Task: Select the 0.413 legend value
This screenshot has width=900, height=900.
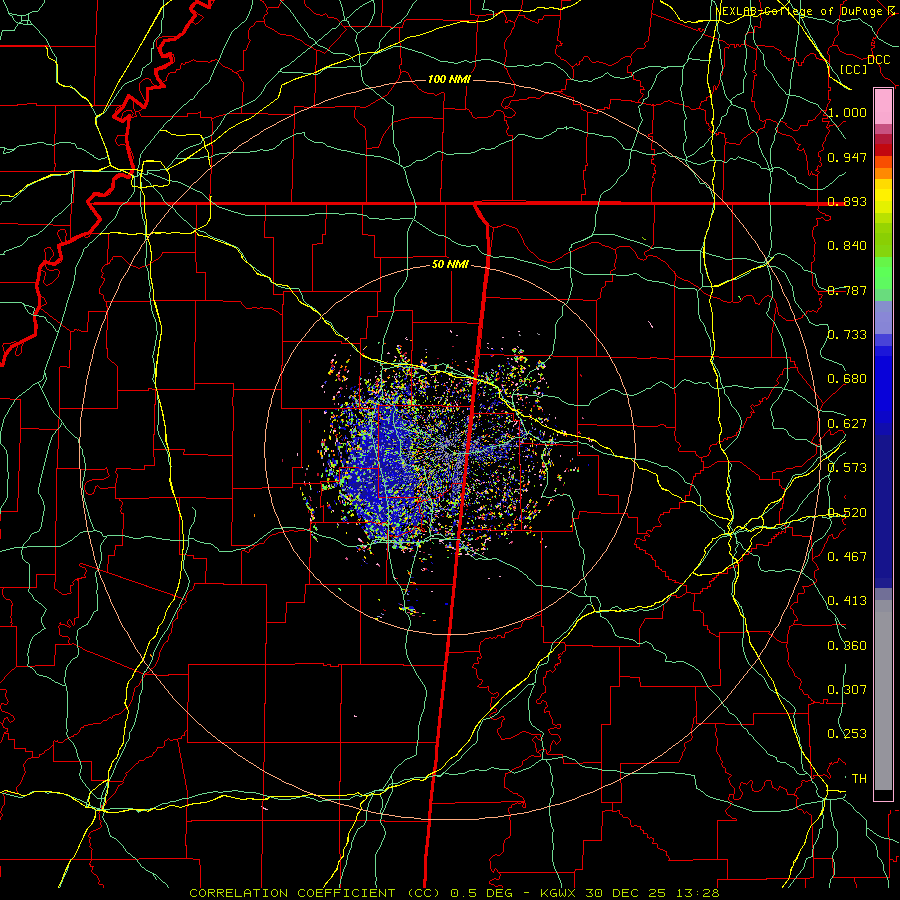Action: 847,601
